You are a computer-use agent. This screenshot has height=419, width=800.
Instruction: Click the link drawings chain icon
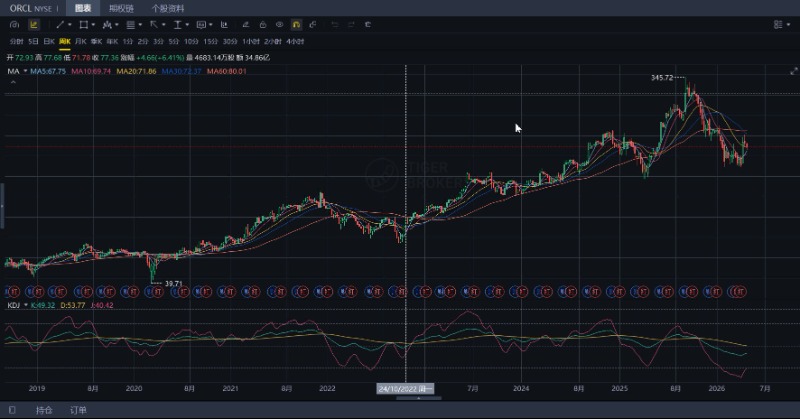[x=313, y=24]
